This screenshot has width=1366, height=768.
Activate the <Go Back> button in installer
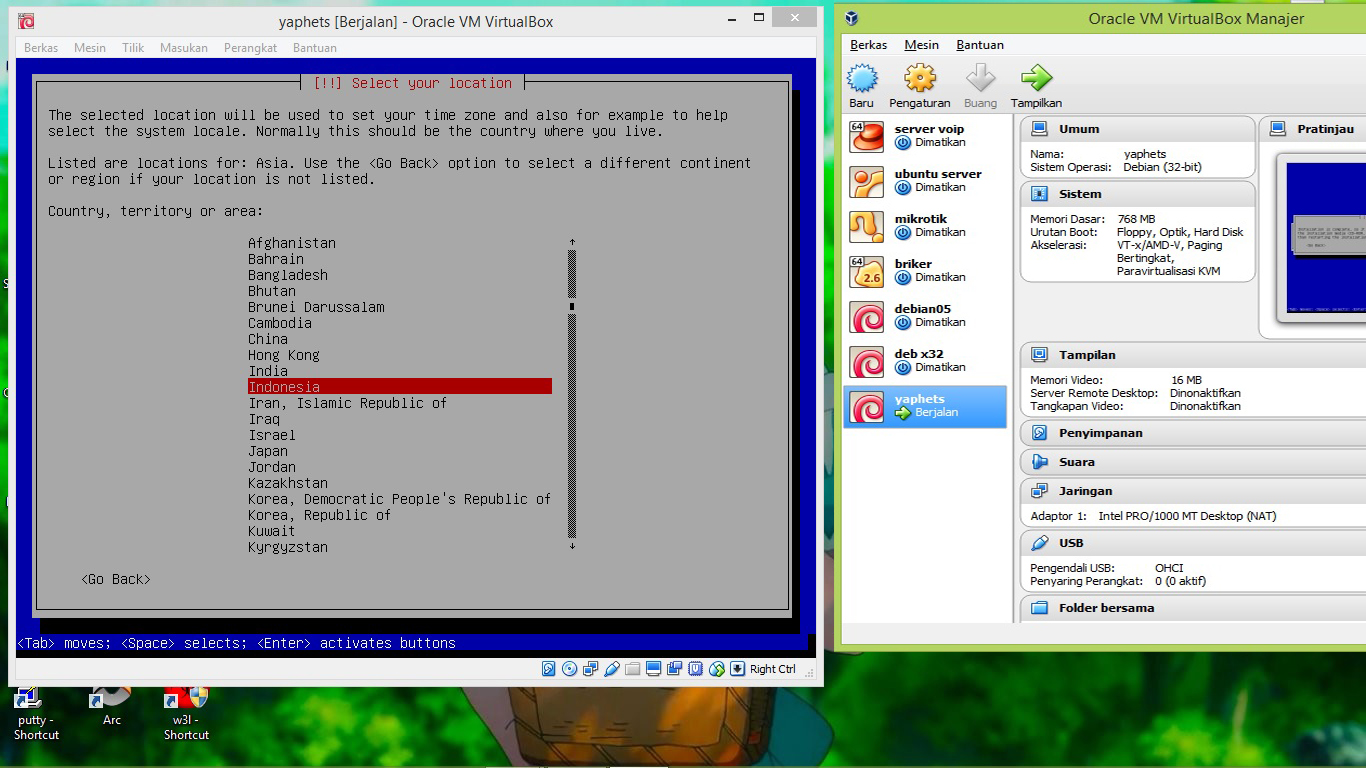pos(116,579)
